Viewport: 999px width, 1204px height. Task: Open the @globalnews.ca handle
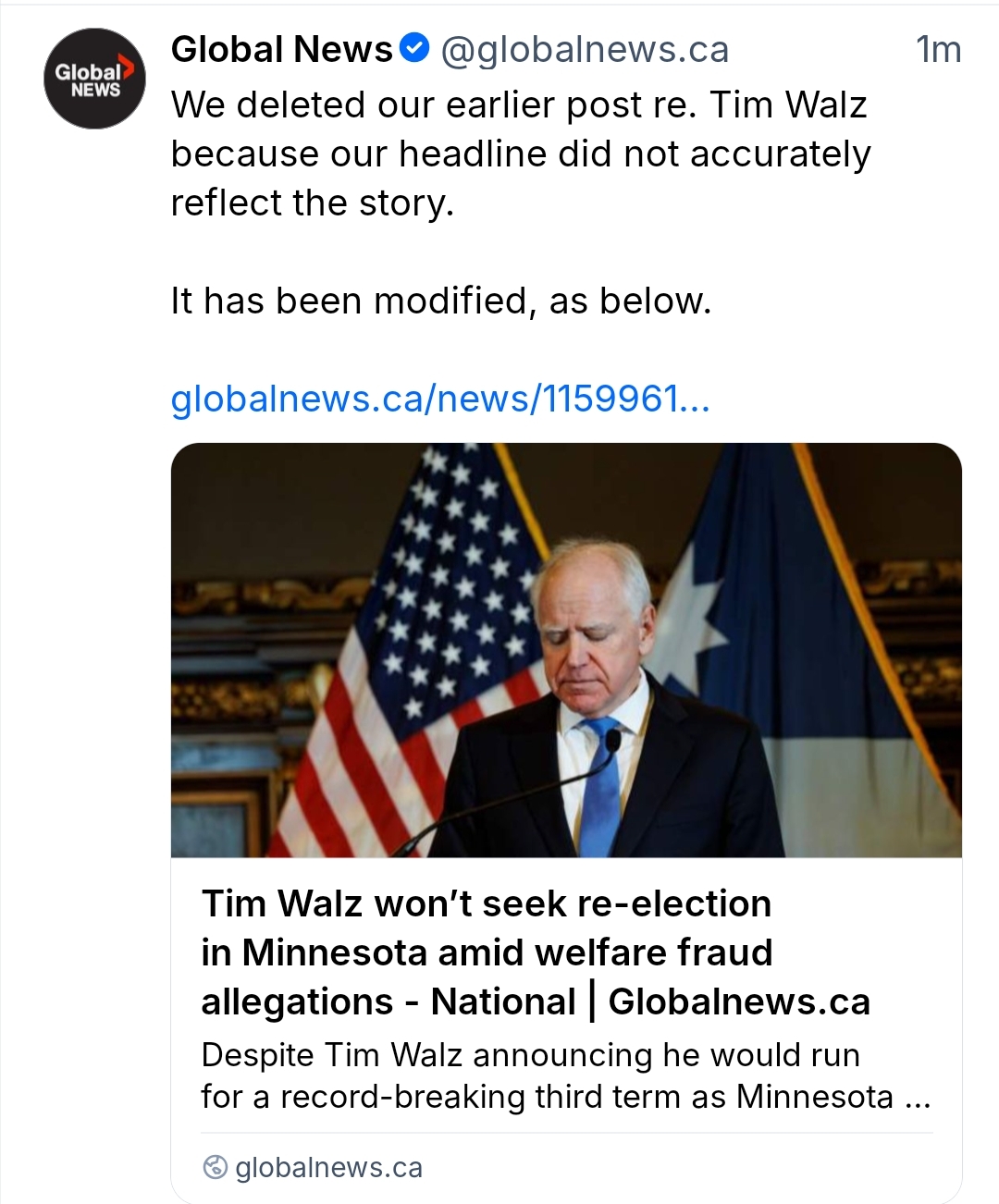pyautogui.click(x=585, y=49)
